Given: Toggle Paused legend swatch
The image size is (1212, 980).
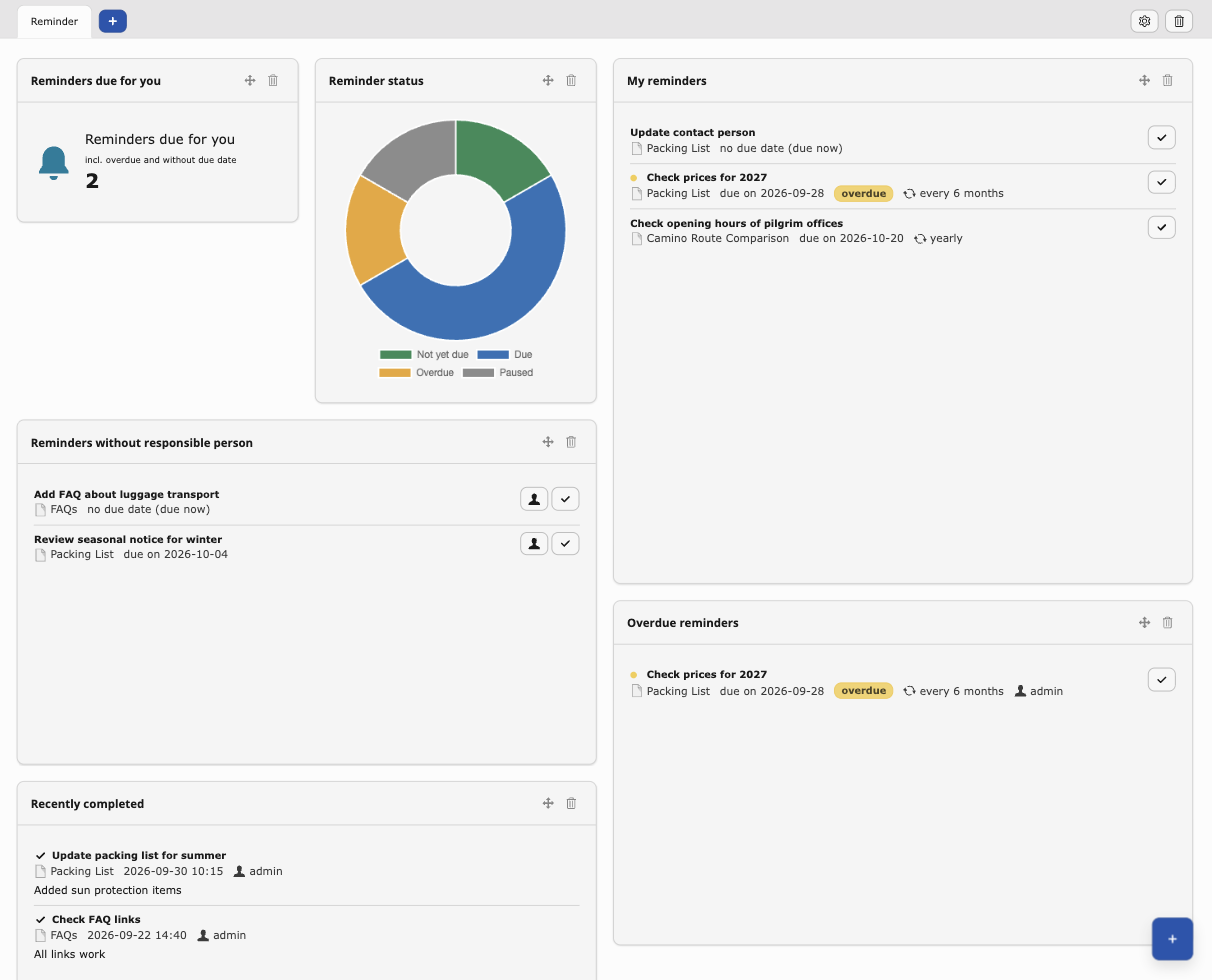Looking at the screenshot, I should [x=478, y=373].
